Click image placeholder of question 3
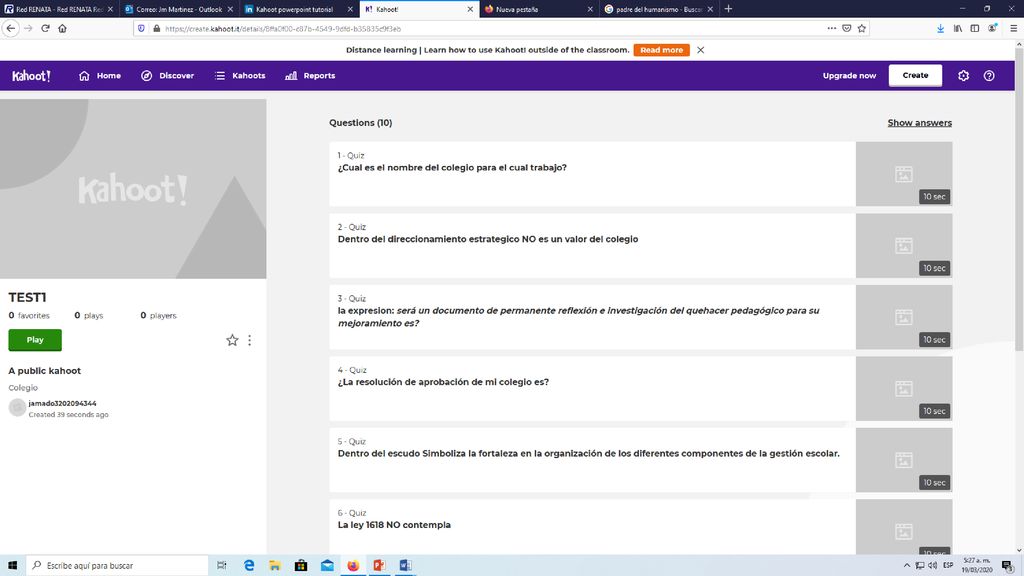The image size is (1024, 576). [904, 317]
